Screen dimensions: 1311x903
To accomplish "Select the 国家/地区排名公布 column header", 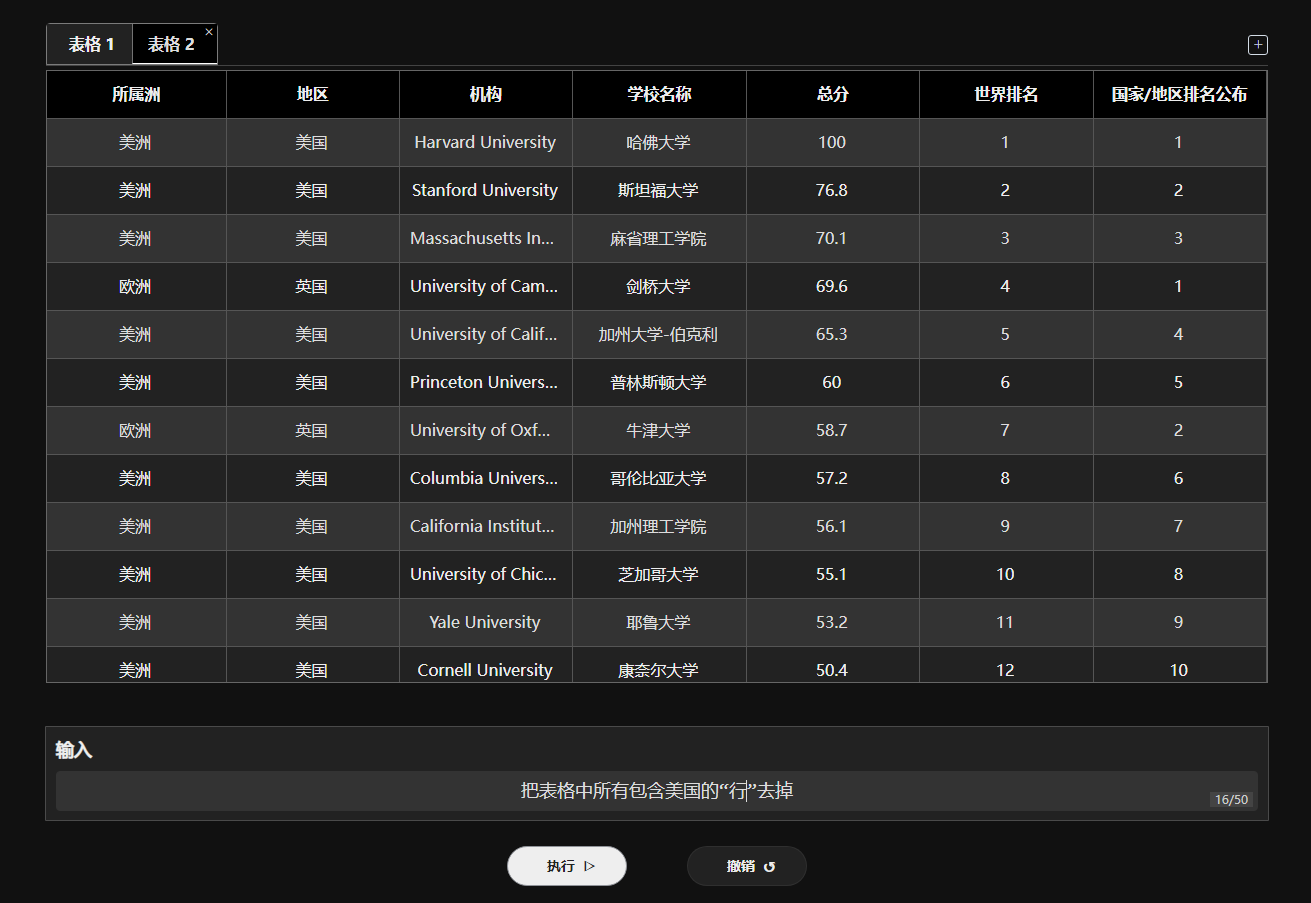I will coord(1180,95).
